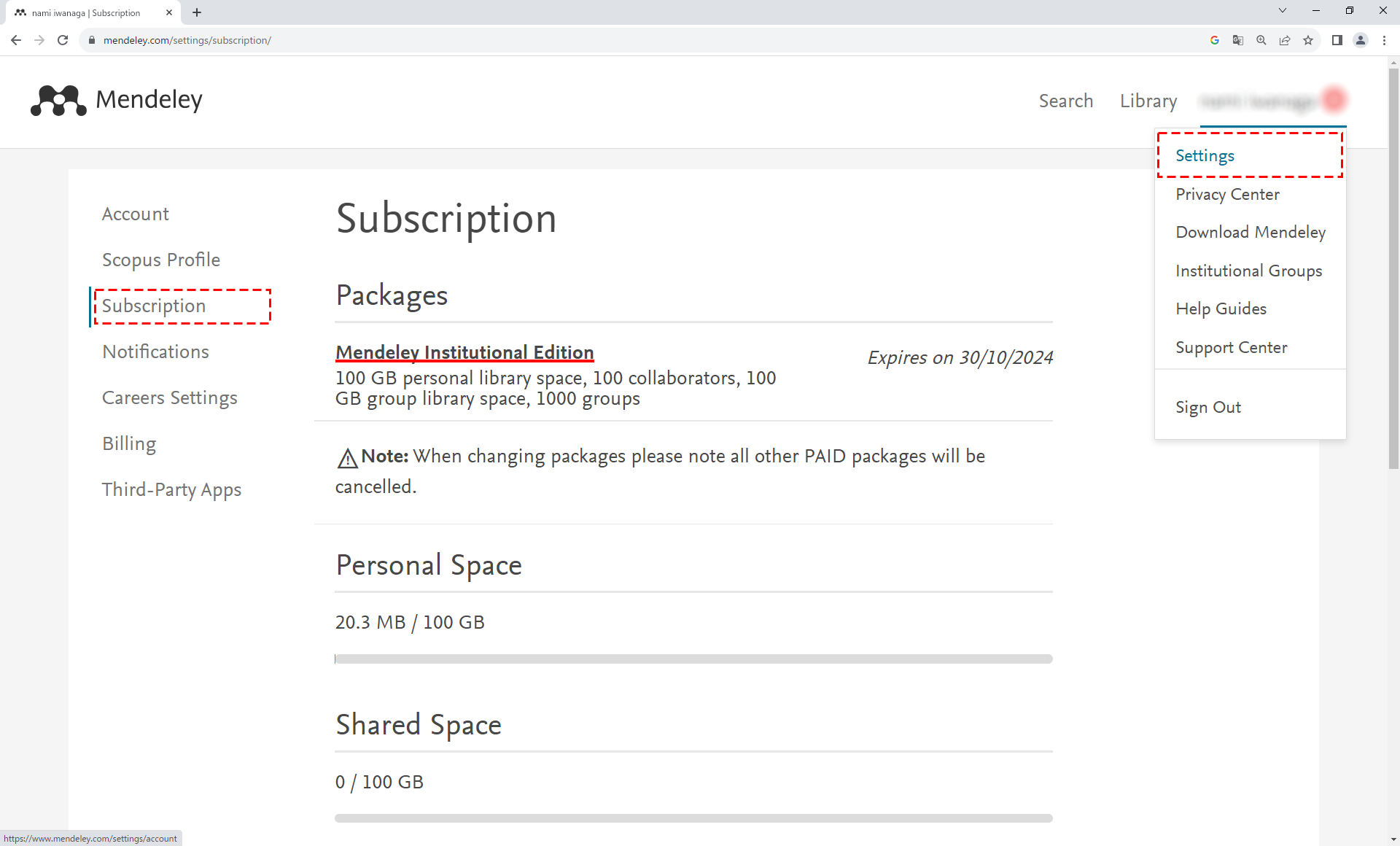Click the lock icon in the address bar

92,40
